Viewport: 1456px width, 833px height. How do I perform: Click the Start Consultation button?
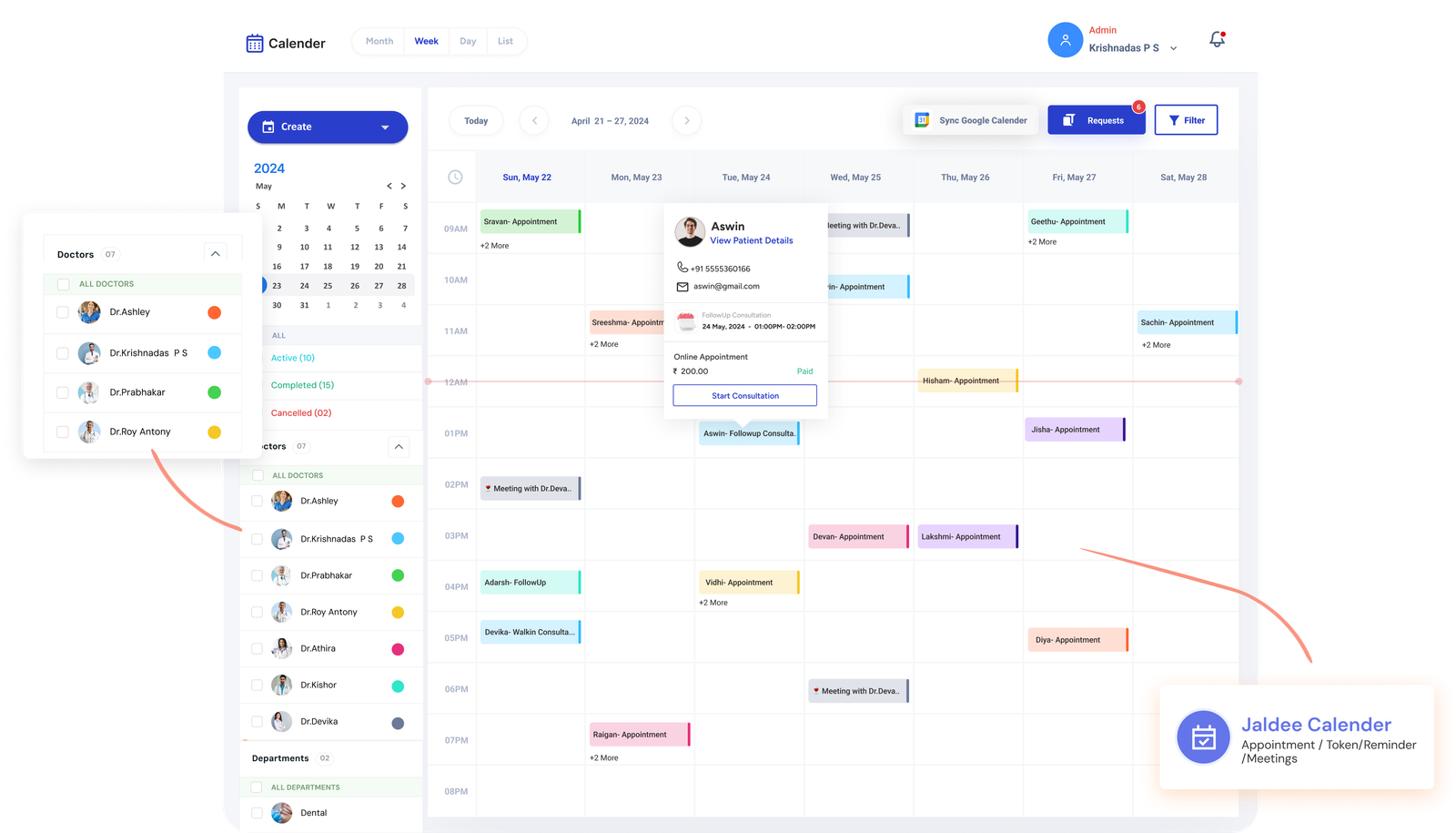(x=744, y=396)
